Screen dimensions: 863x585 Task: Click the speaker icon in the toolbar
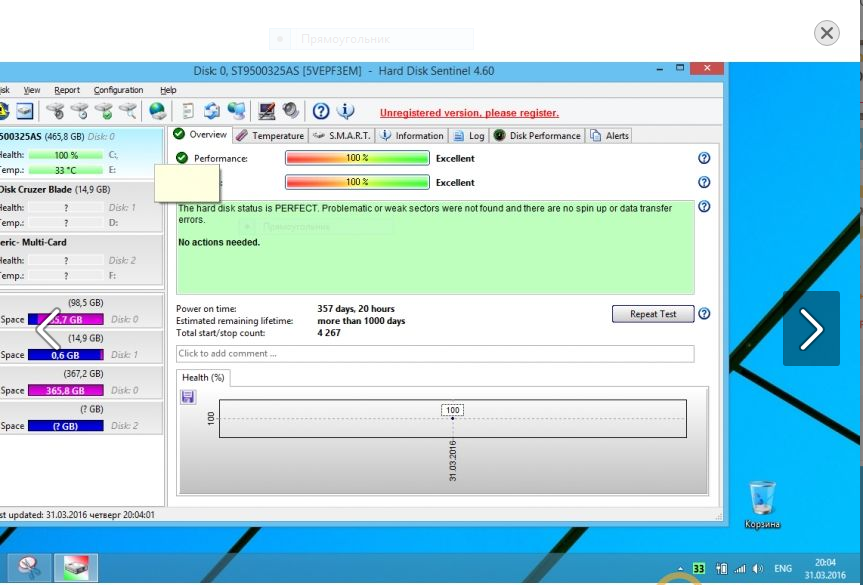(291, 111)
